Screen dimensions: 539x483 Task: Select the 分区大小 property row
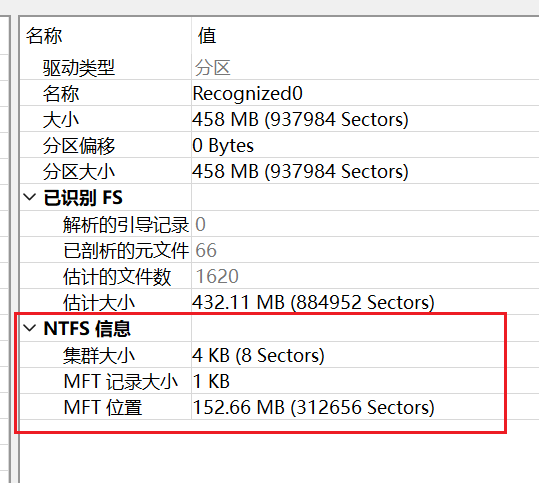(279, 171)
